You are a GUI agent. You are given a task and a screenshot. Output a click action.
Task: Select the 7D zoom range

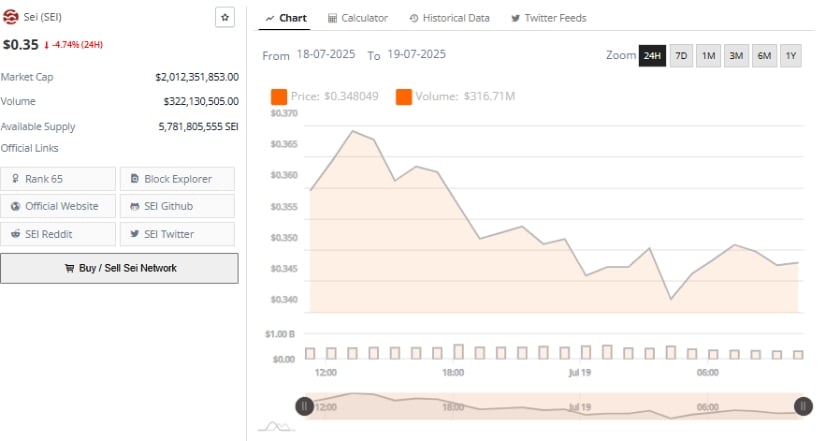coord(681,56)
